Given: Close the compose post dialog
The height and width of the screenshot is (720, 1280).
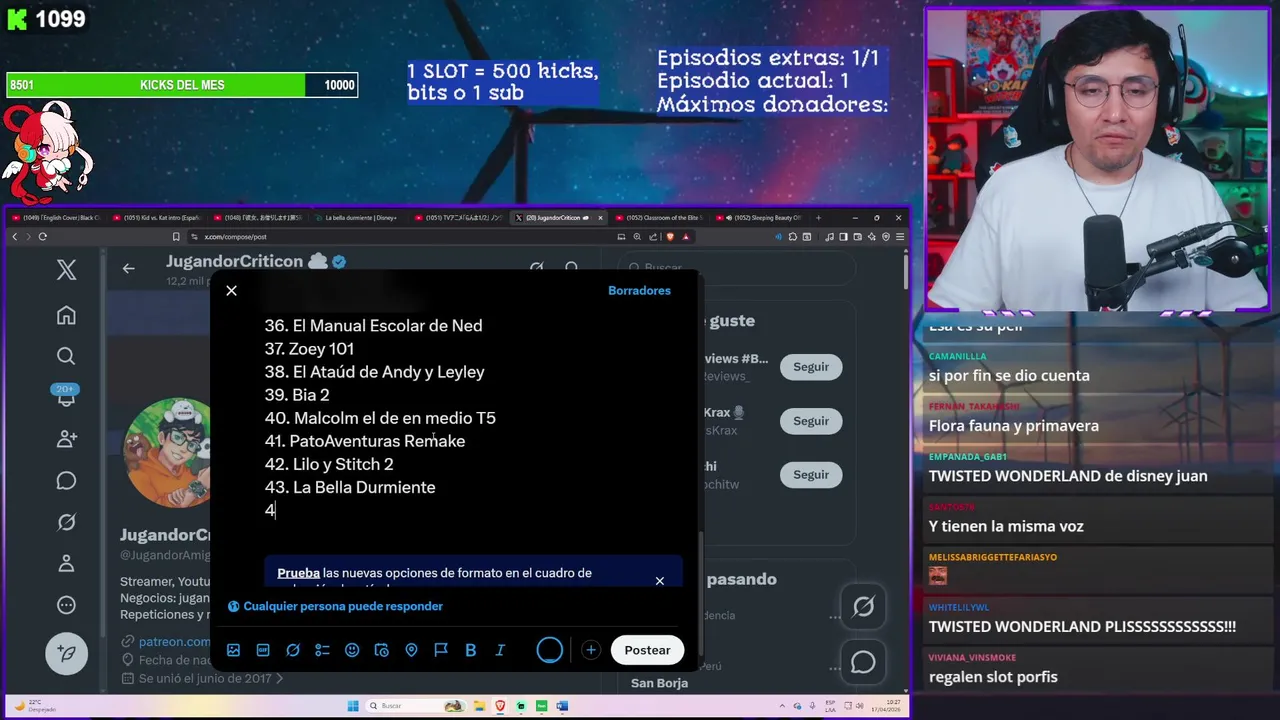Looking at the screenshot, I should [x=231, y=290].
